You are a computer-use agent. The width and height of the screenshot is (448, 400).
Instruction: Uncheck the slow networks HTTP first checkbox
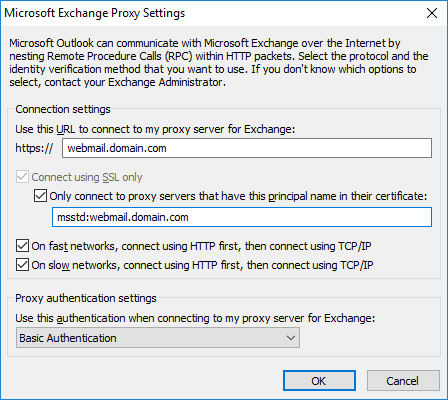pos(22,265)
